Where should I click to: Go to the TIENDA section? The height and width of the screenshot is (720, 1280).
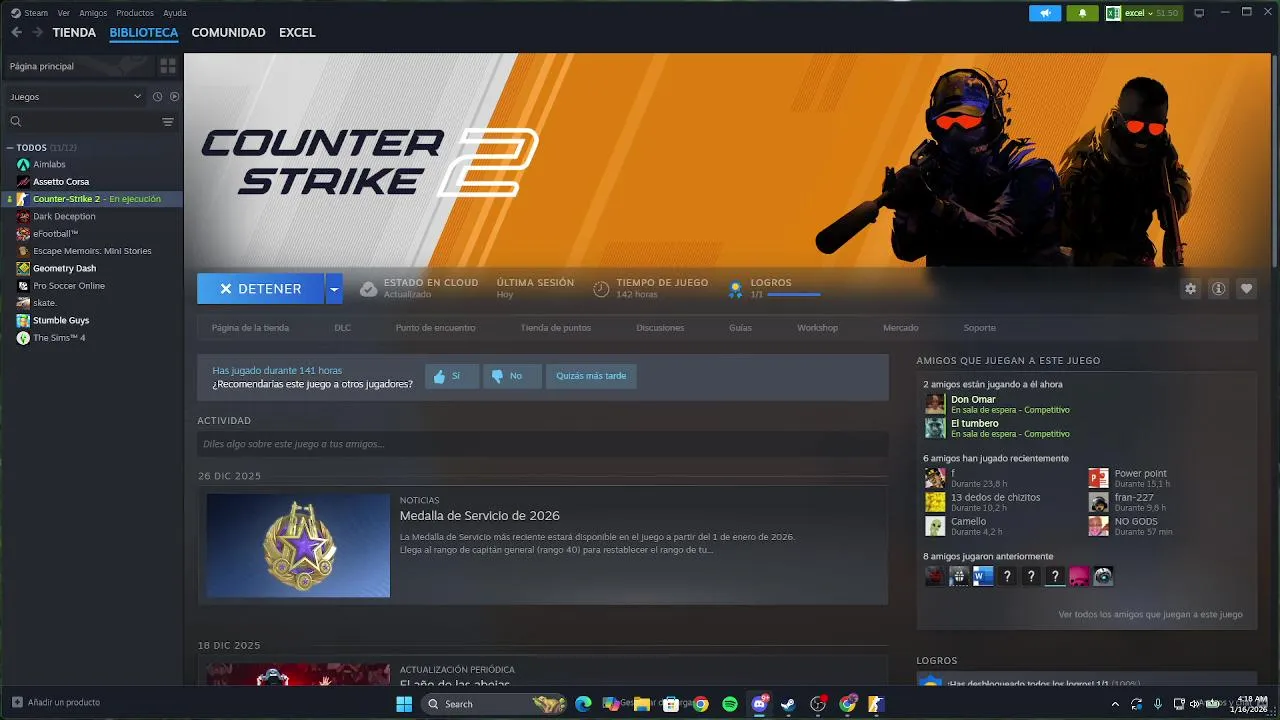(74, 33)
